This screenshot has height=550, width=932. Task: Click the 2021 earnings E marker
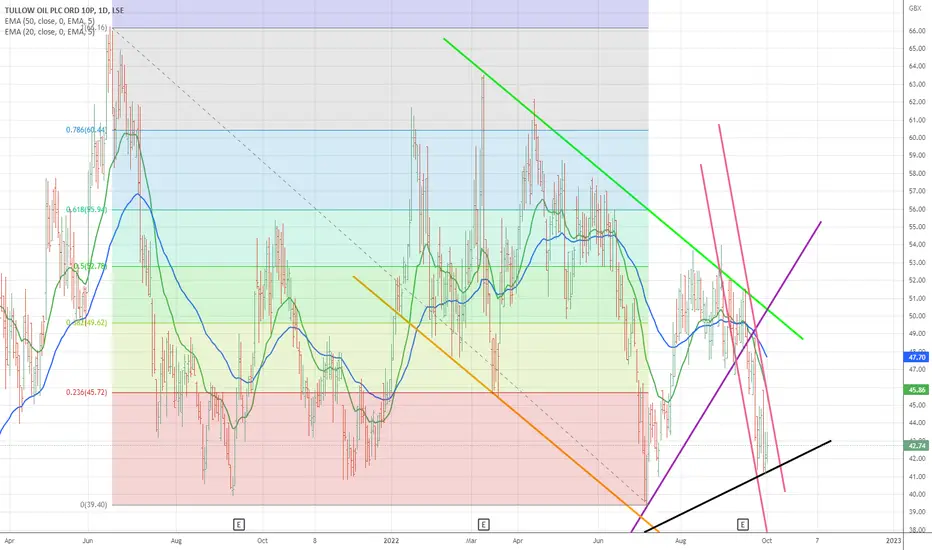coord(238,524)
